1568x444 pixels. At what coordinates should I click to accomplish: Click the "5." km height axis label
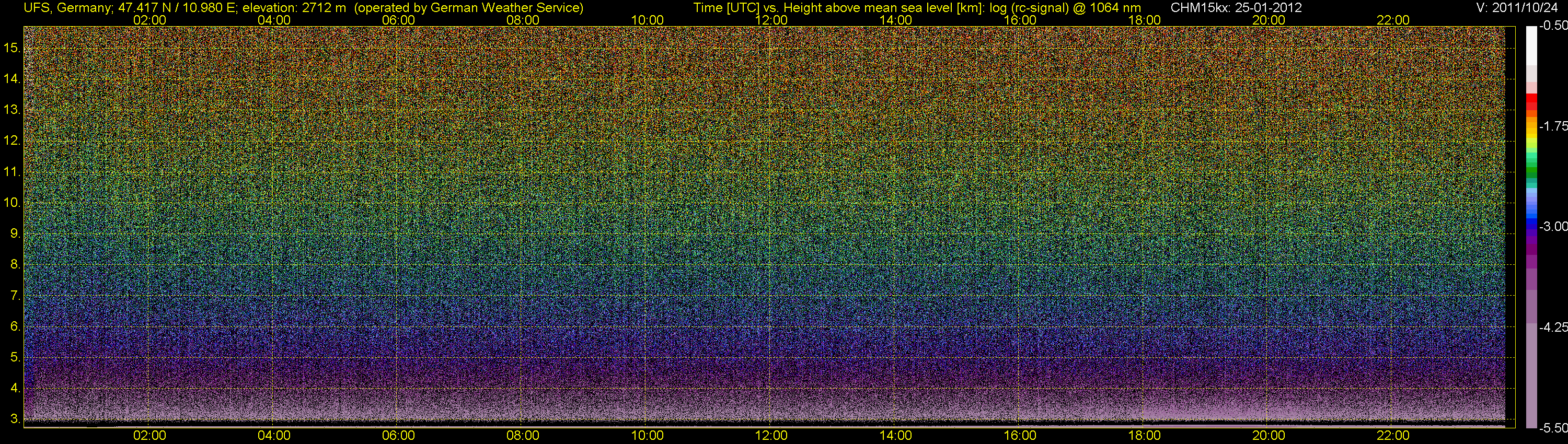pyautogui.click(x=15, y=358)
